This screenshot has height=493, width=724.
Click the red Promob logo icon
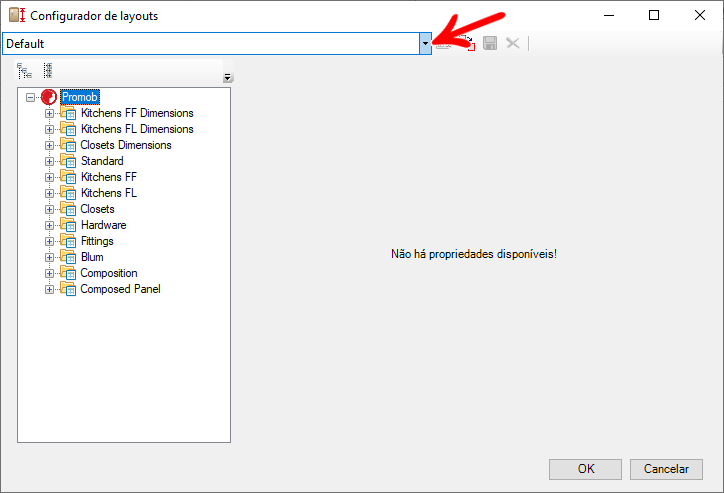[x=49, y=97]
